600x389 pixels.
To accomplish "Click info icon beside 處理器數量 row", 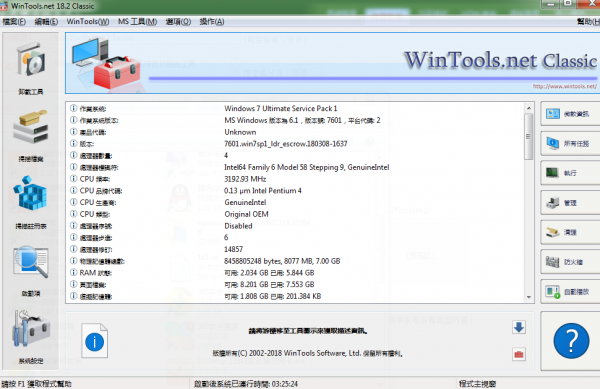I will pos(73,155).
